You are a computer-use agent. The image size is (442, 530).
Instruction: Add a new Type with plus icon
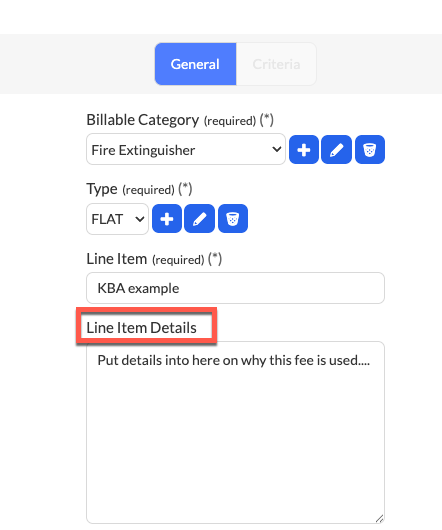pos(167,219)
